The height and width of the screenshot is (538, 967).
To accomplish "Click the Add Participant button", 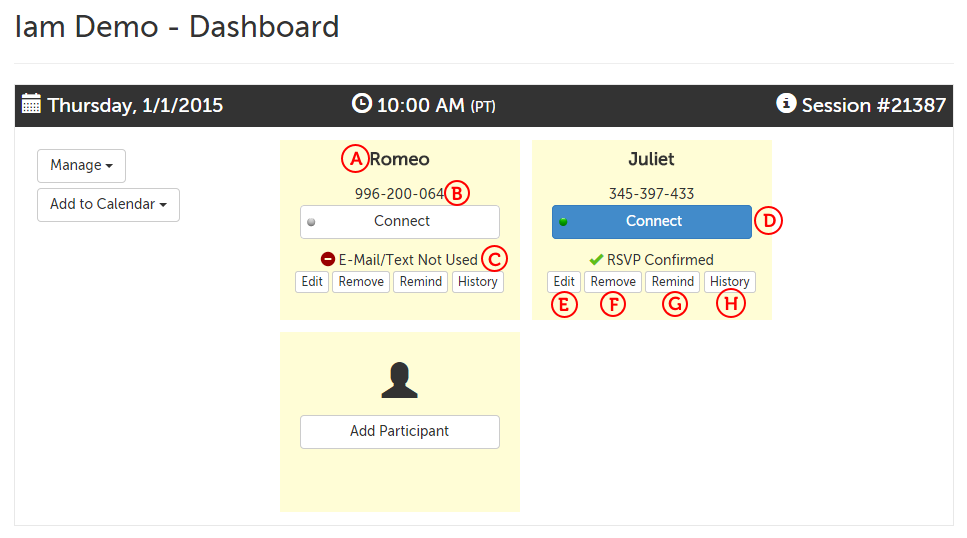I will (x=399, y=432).
